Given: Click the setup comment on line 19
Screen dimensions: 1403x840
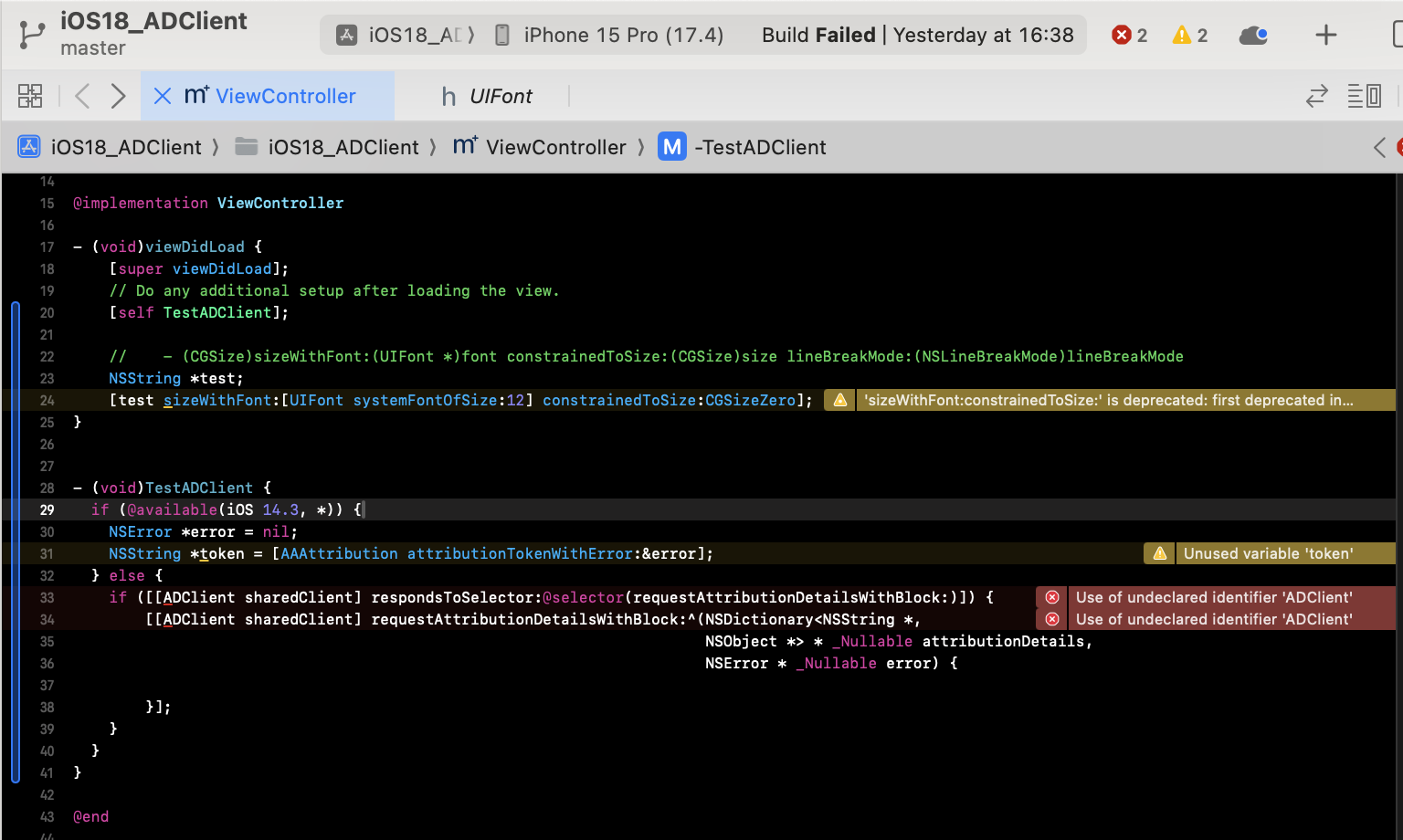Looking at the screenshot, I should click(x=334, y=290).
